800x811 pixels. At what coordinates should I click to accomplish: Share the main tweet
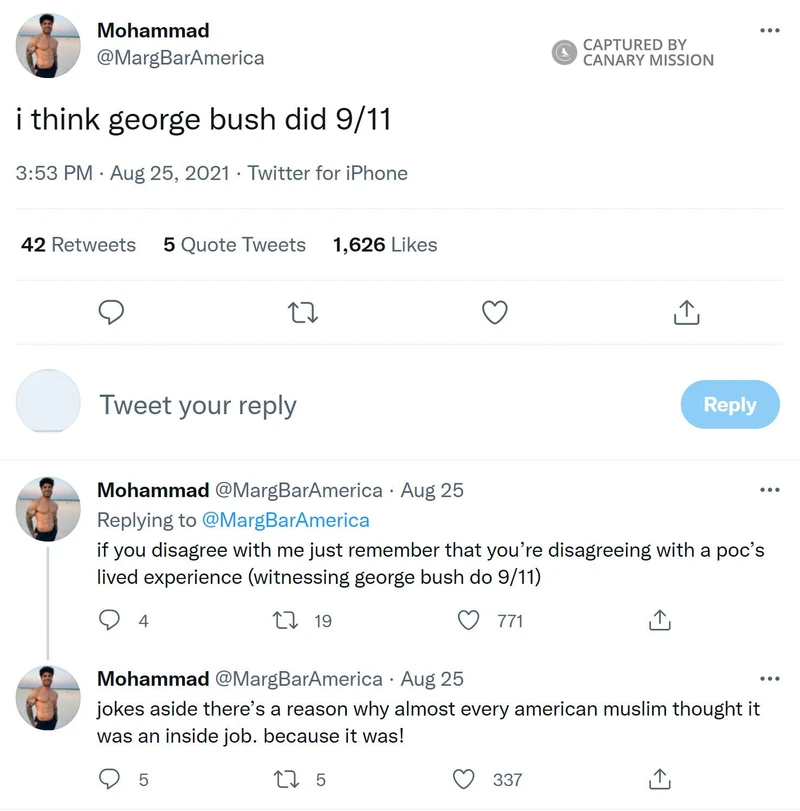click(x=685, y=313)
